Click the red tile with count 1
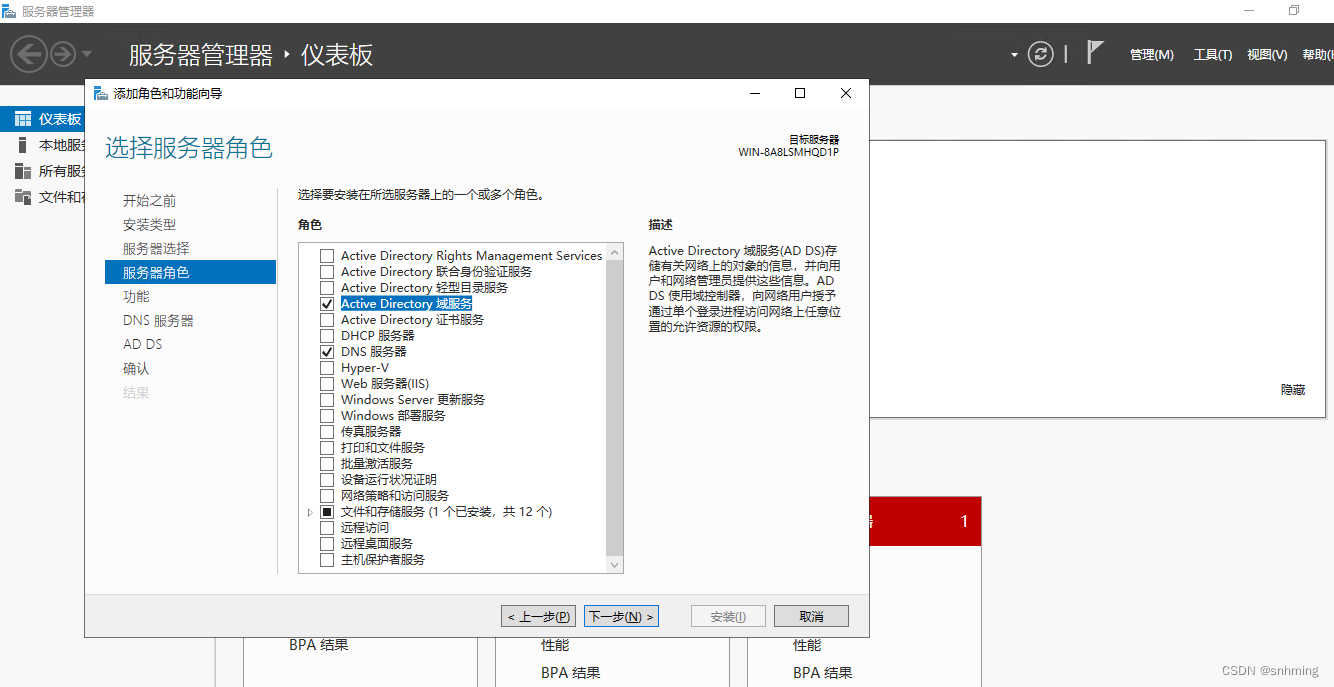The height and width of the screenshot is (687, 1334). click(925, 521)
